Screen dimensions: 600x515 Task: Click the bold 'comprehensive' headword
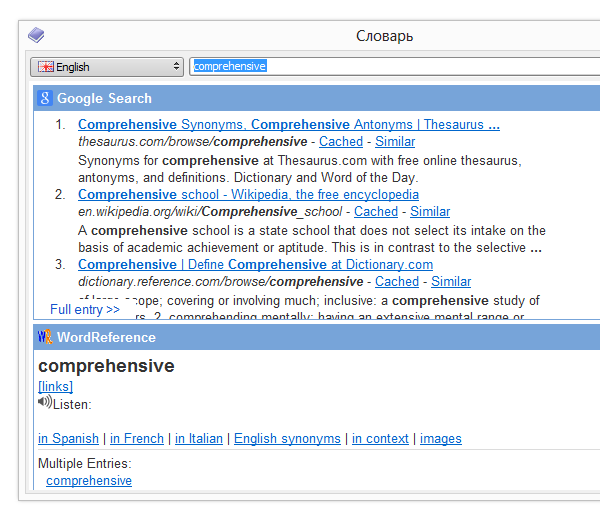point(106,366)
